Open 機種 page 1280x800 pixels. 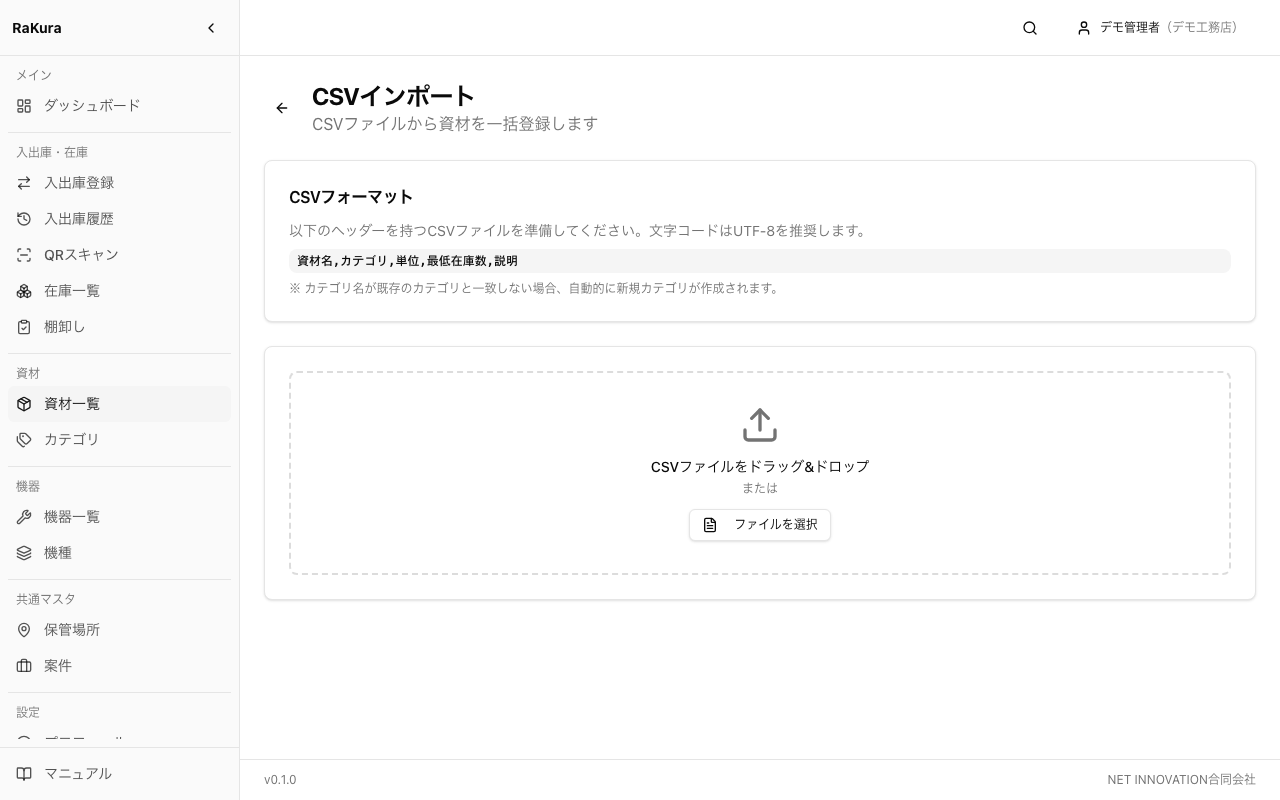[x=119, y=553]
